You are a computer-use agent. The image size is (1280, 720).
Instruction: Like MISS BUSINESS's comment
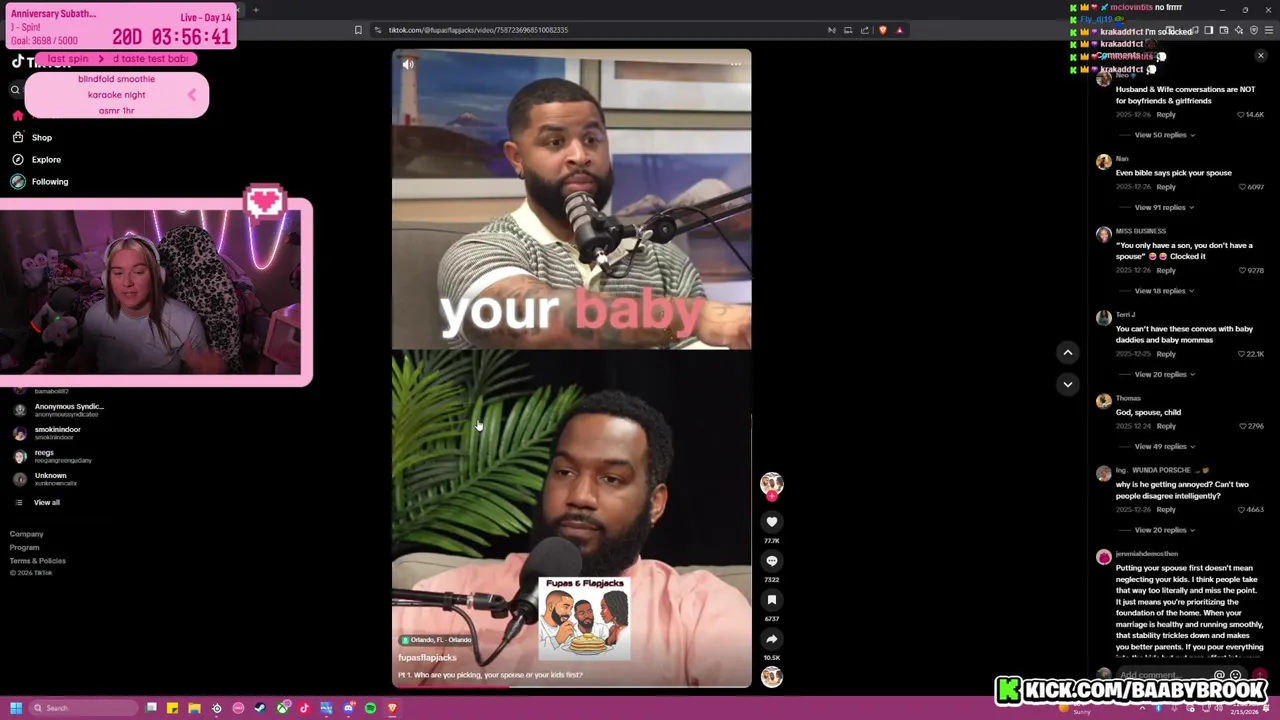pos(1241,270)
